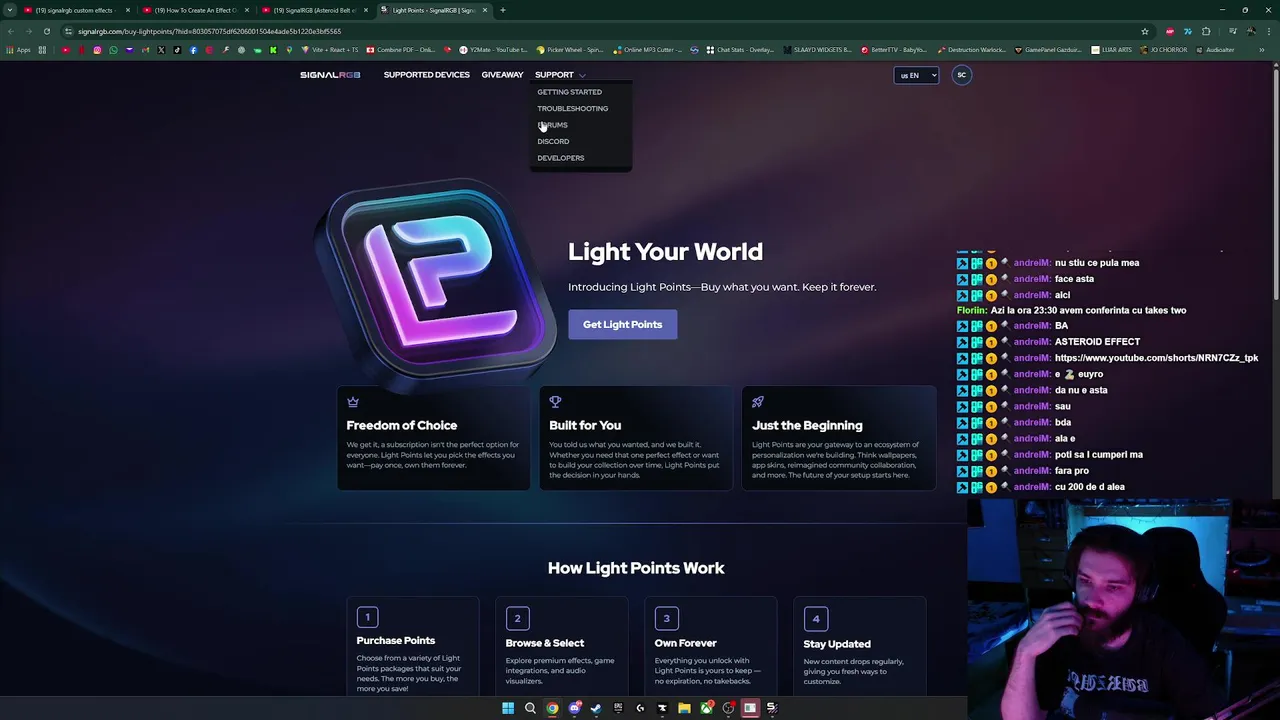Open Google Chrome from the taskbar
1280x720 pixels.
click(x=552, y=708)
